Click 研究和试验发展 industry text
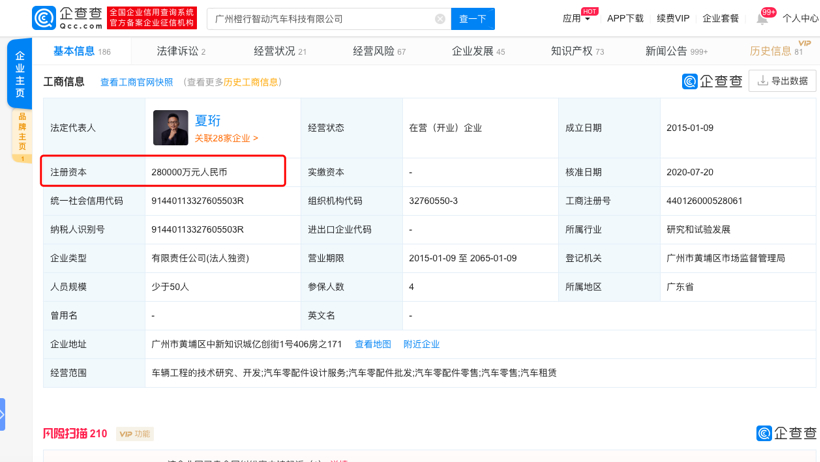 pos(698,230)
